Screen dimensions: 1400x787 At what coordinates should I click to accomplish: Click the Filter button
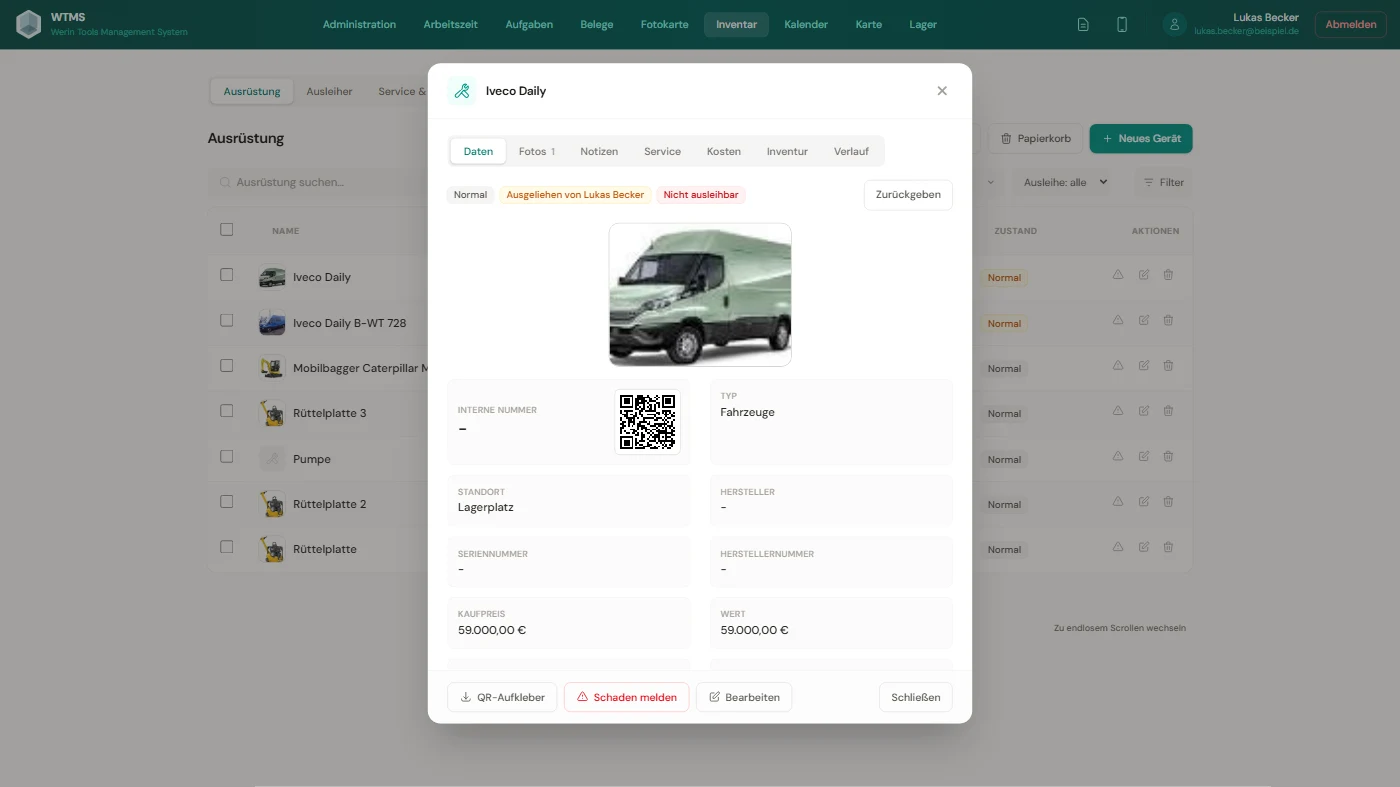point(1164,182)
